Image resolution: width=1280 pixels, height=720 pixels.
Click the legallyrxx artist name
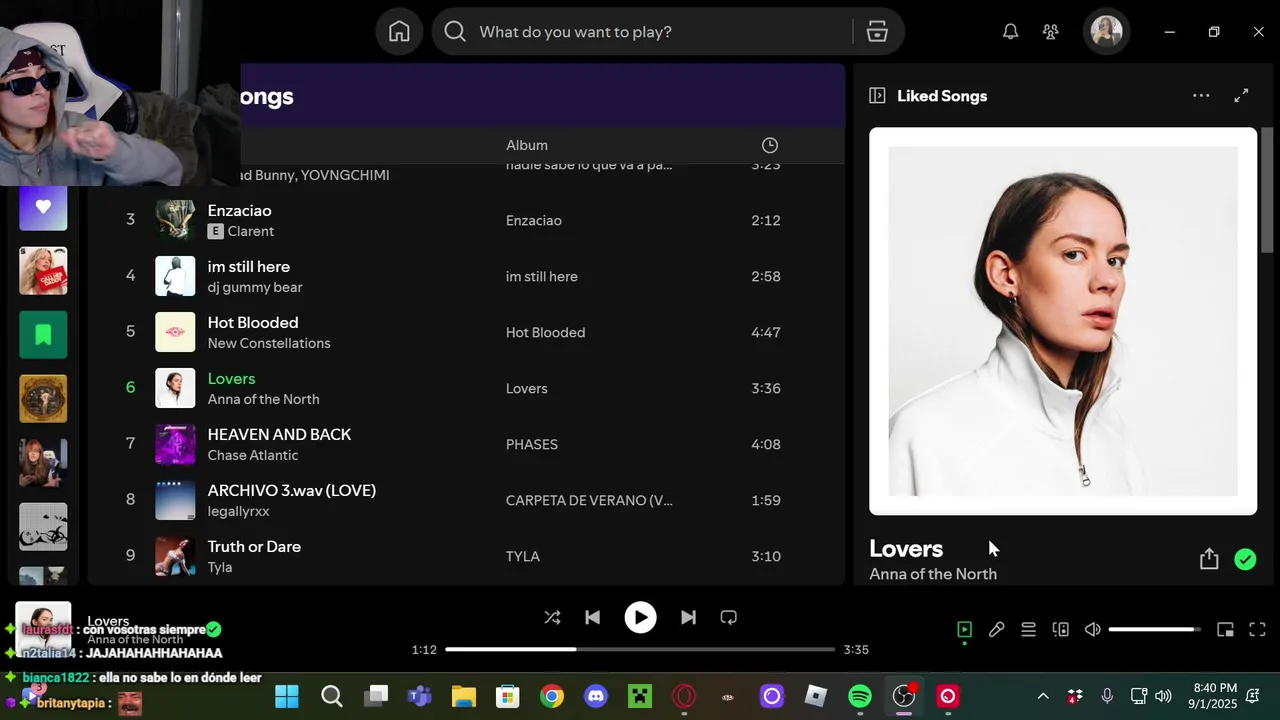point(238,511)
